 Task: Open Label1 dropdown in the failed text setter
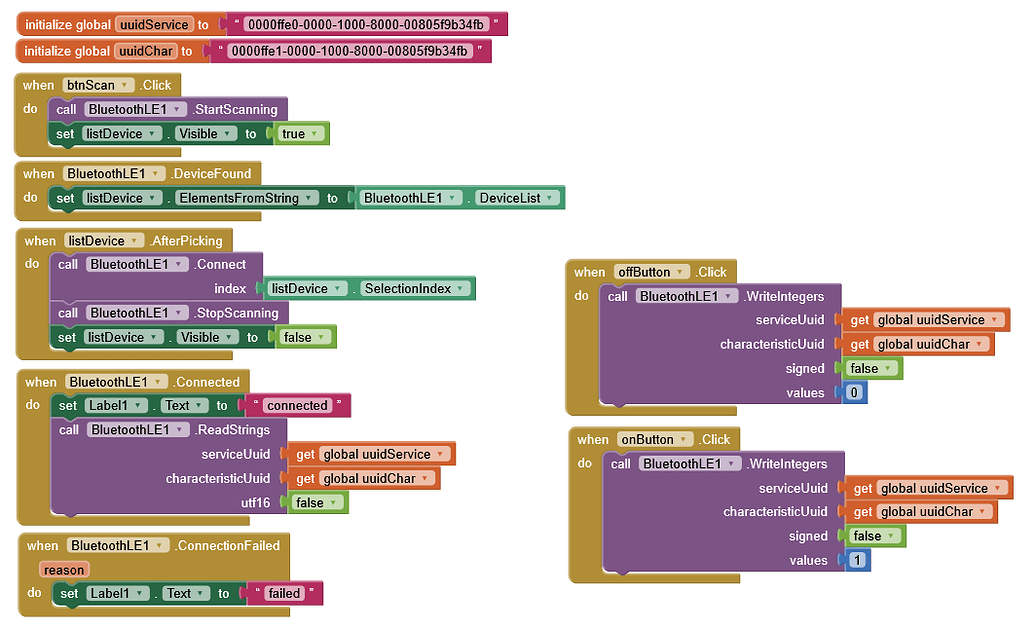(x=117, y=594)
